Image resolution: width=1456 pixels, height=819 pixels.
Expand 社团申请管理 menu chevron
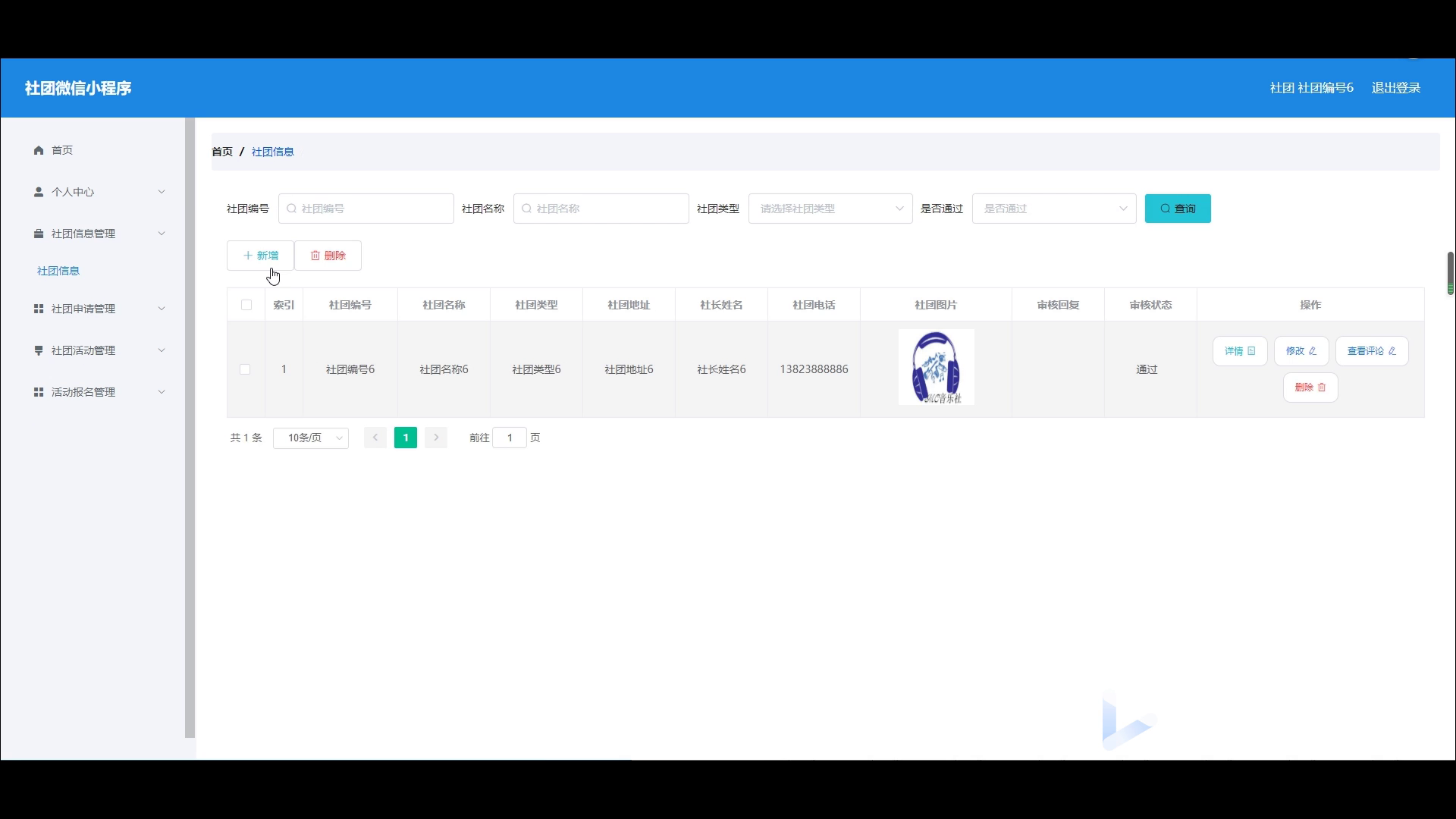pyautogui.click(x=162, y=309)
